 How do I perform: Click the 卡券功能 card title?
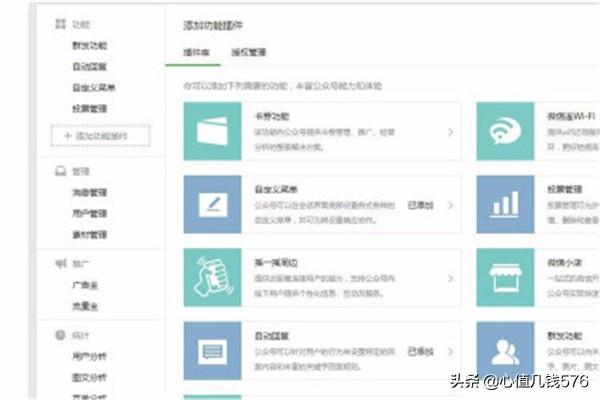pyautogui.click(x=272, y=116)
